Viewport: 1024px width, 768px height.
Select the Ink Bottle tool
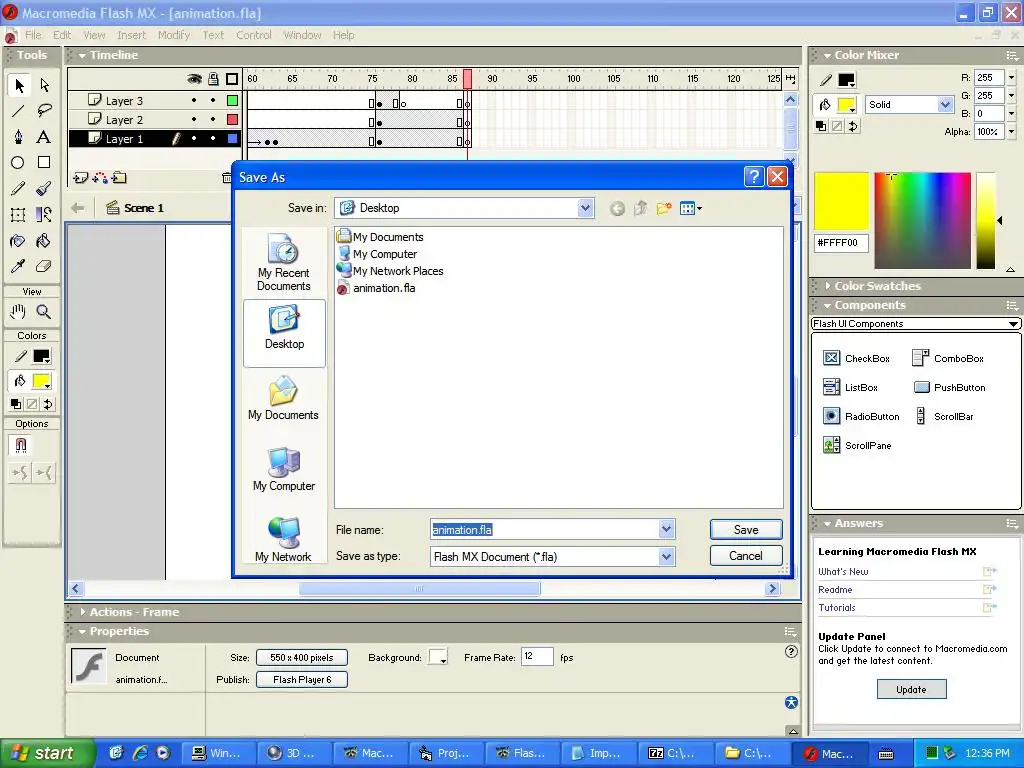point(18,241)
